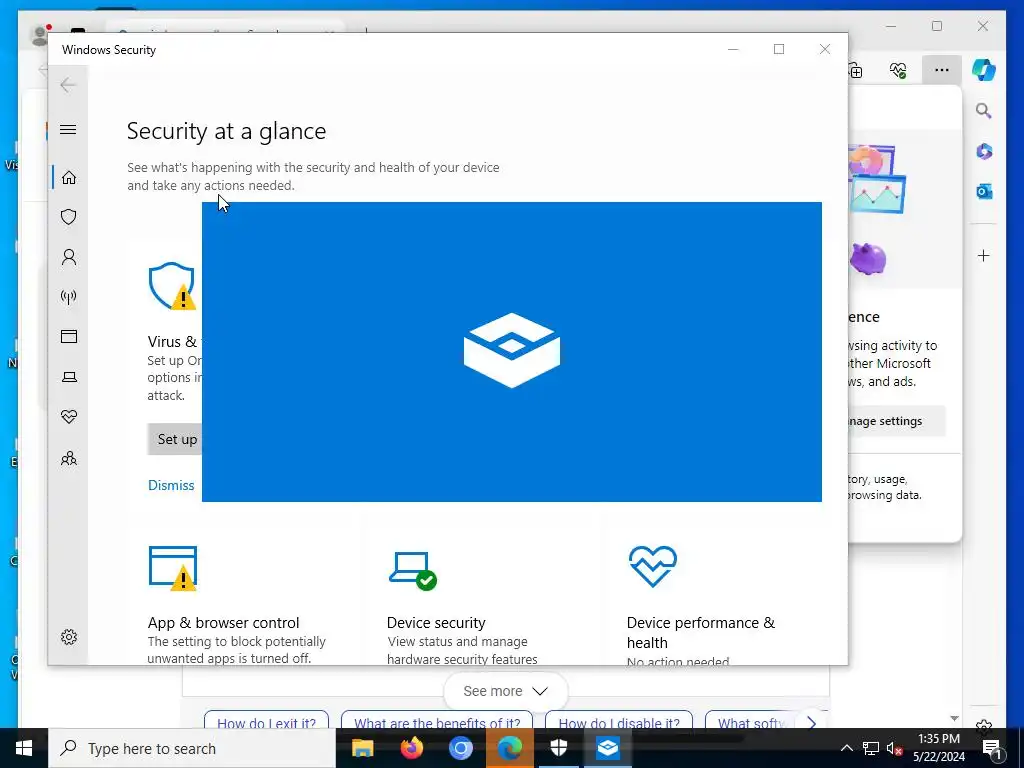
Task: Show hidden tray icons chevron
Action: click(x=846, y=748)
